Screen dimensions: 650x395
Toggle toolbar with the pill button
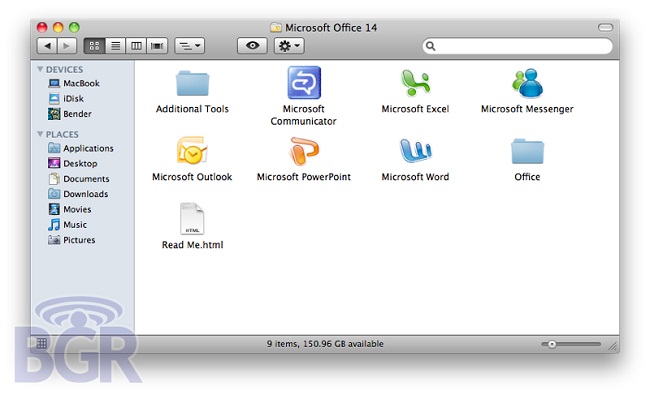click(x=605, y=27)
